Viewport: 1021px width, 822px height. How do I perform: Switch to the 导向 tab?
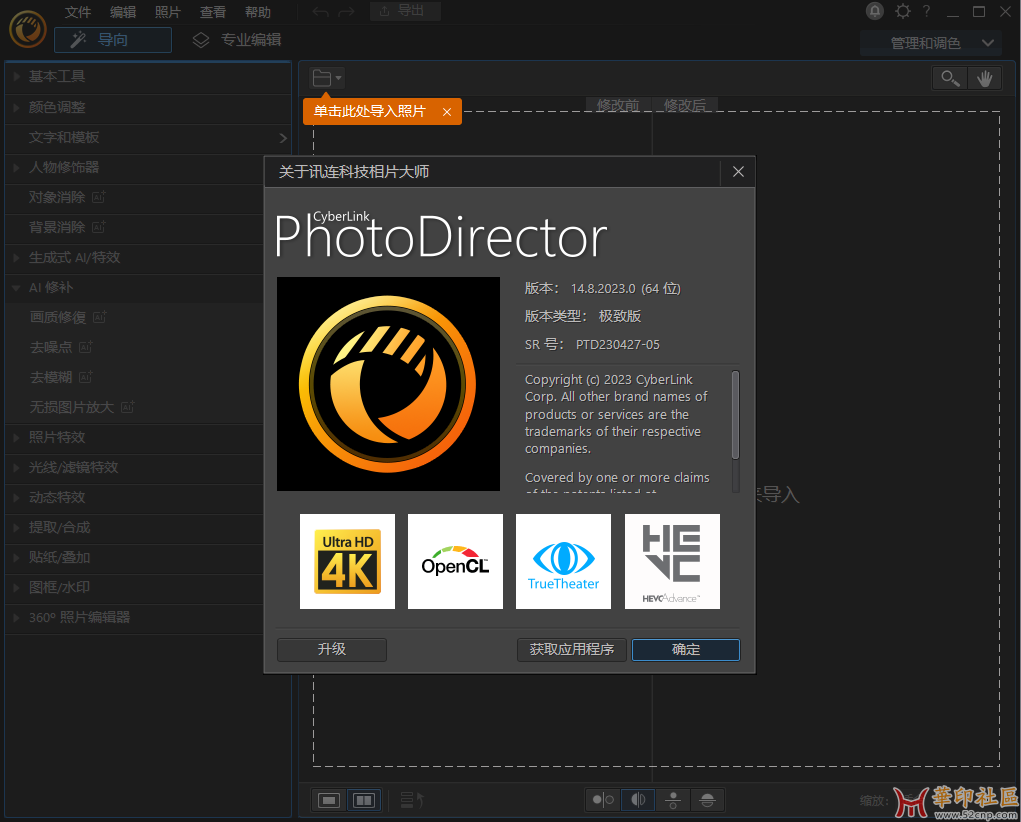tap(113, 40)
